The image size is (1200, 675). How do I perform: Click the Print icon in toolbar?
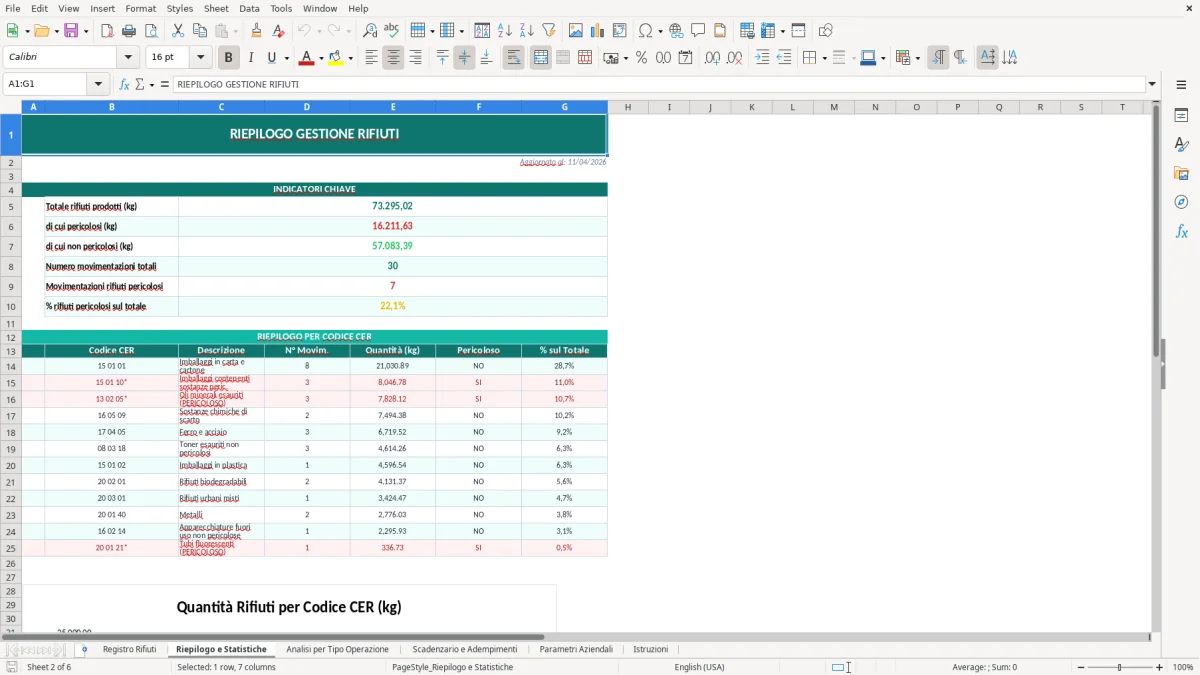[x=129, y=31]
